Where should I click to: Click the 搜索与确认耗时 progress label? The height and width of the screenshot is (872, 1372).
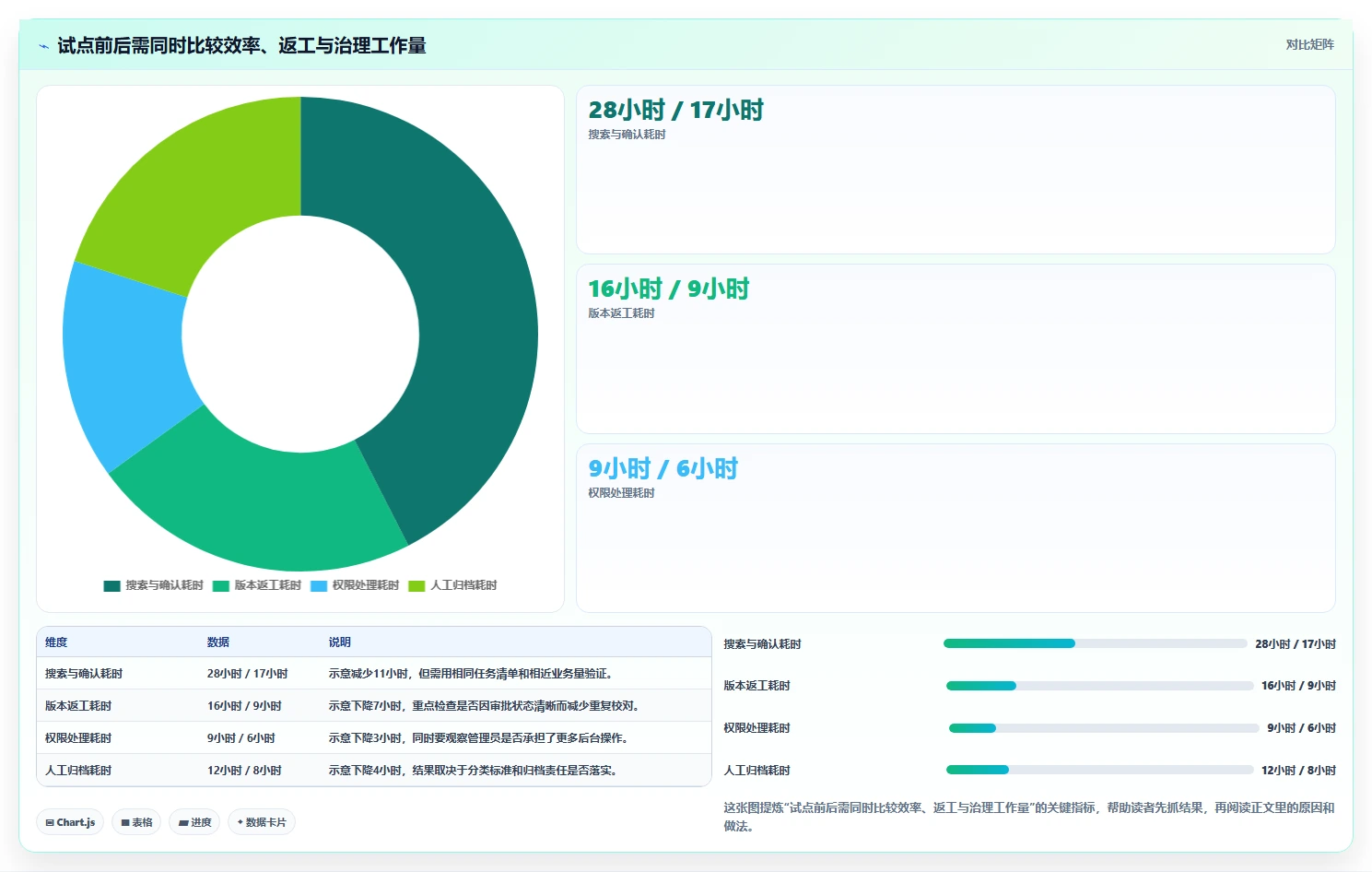pos(762,644)
